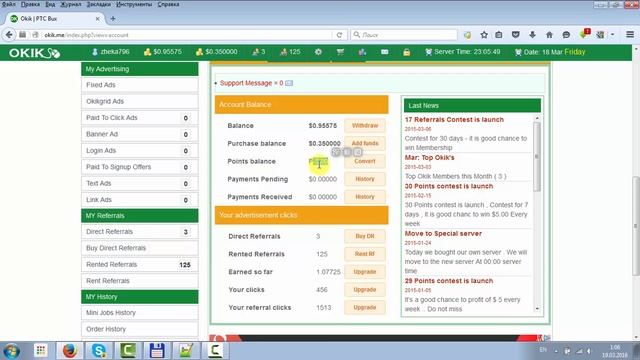Image resolution: width=640 pixels, height=360 pixels.
Task: Open Rent Referrals sidebar link
Action: pyautogui.click(x=140, y=281)
